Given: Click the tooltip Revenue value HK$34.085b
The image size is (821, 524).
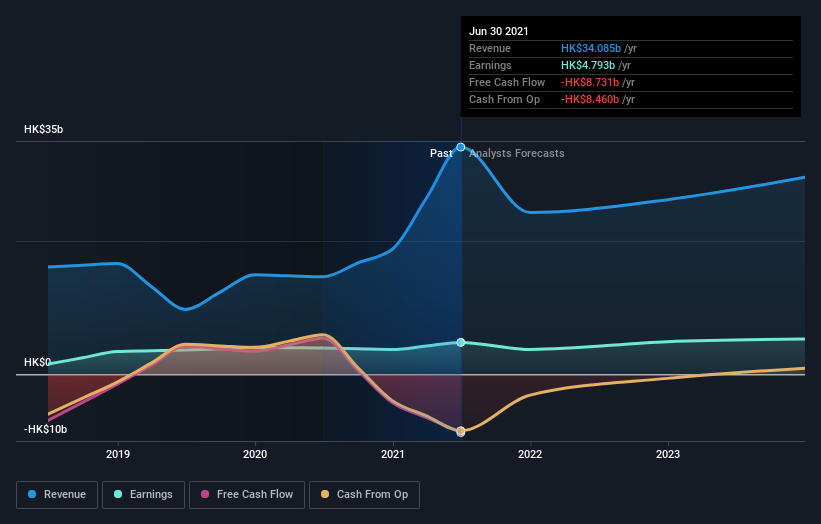Looking at the screenshot, I should [591, 48].
